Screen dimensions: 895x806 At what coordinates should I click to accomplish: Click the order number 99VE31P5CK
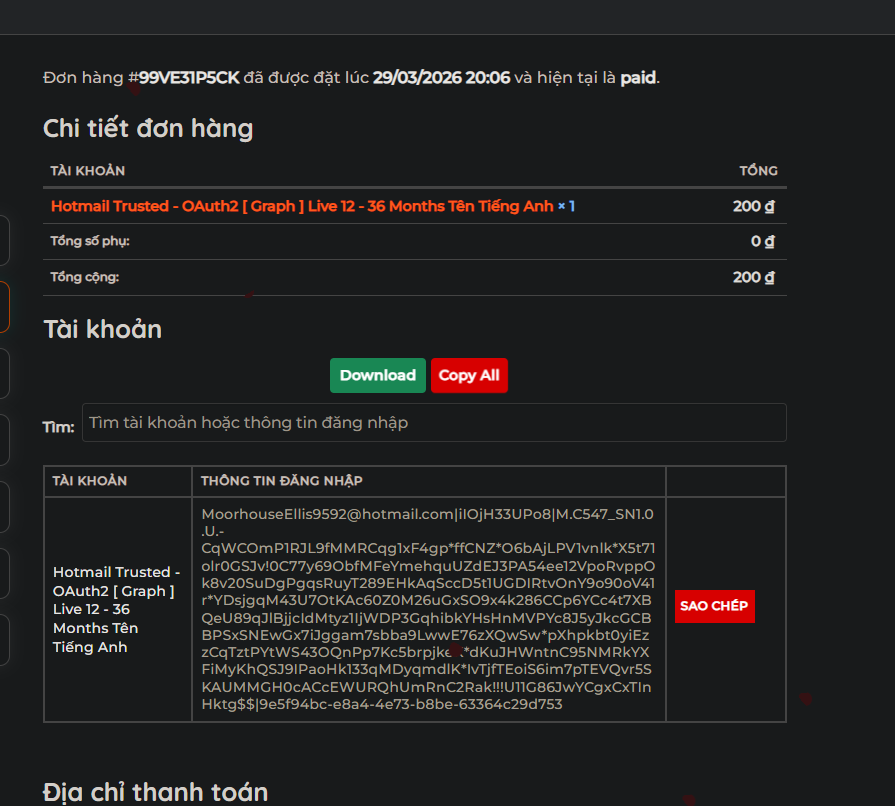(189, 78)
